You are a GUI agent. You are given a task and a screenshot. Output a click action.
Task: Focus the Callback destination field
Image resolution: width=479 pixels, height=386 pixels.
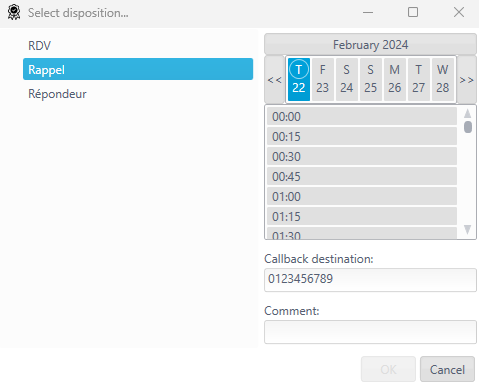click(x=370, y=280)
